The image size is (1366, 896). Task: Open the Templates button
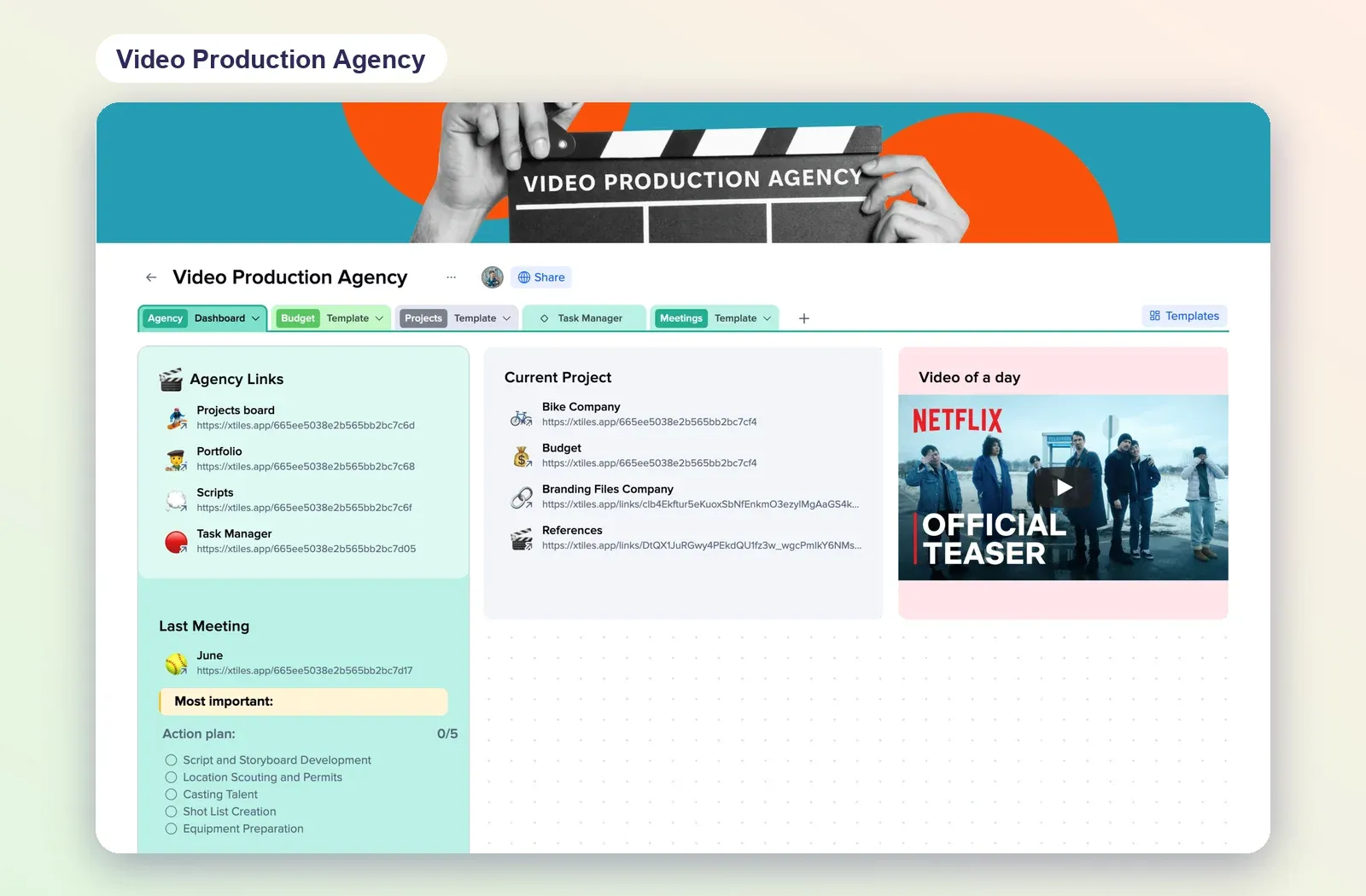[x=1184, y=316]
